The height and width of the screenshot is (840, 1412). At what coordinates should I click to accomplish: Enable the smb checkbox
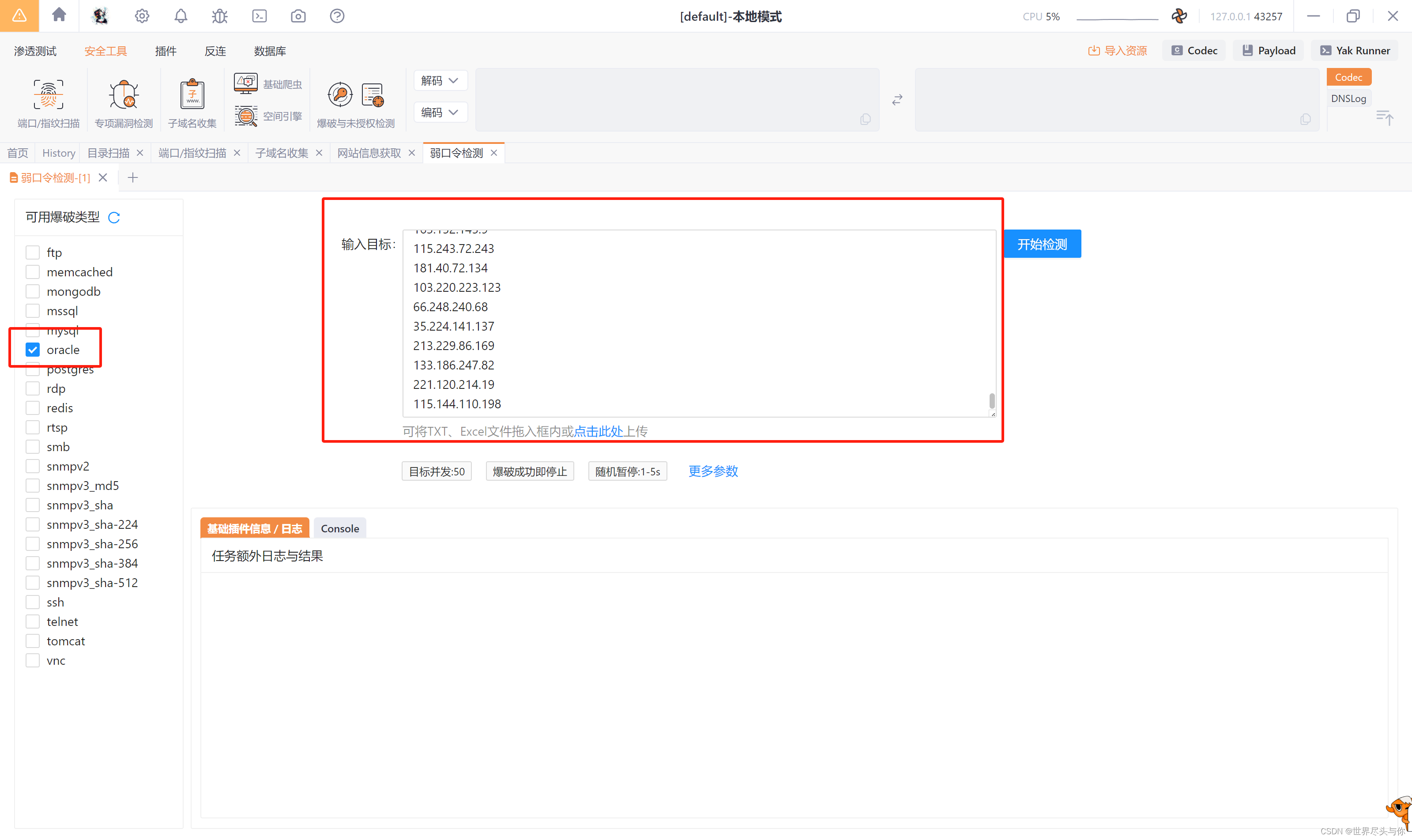(x=33, y=447)
